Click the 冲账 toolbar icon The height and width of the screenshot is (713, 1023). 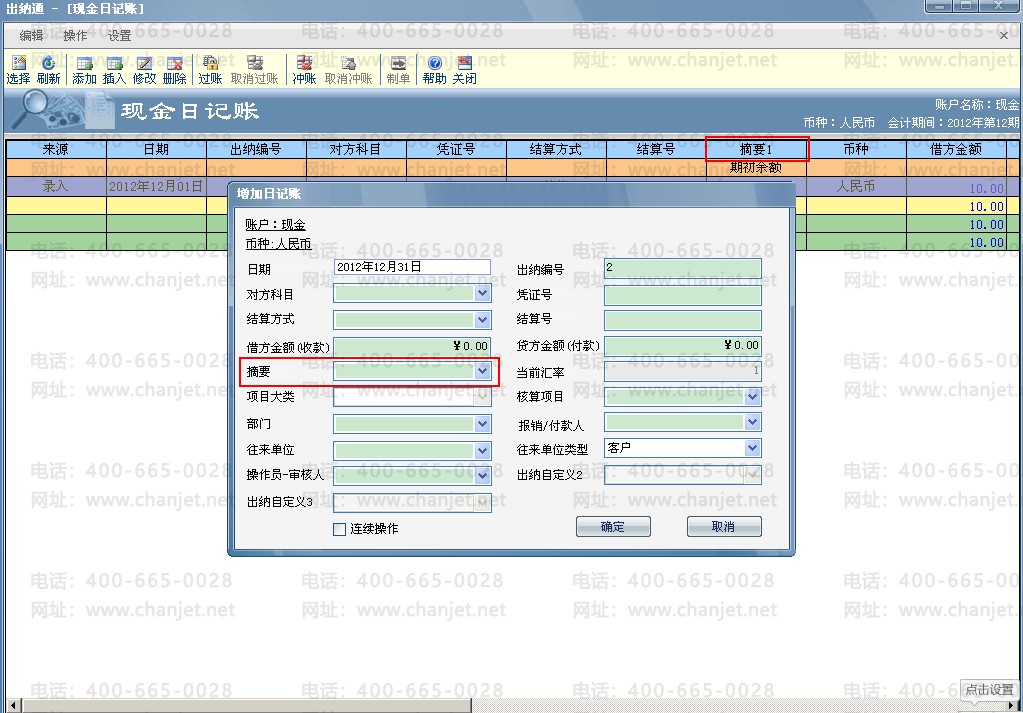coord(304,70)
